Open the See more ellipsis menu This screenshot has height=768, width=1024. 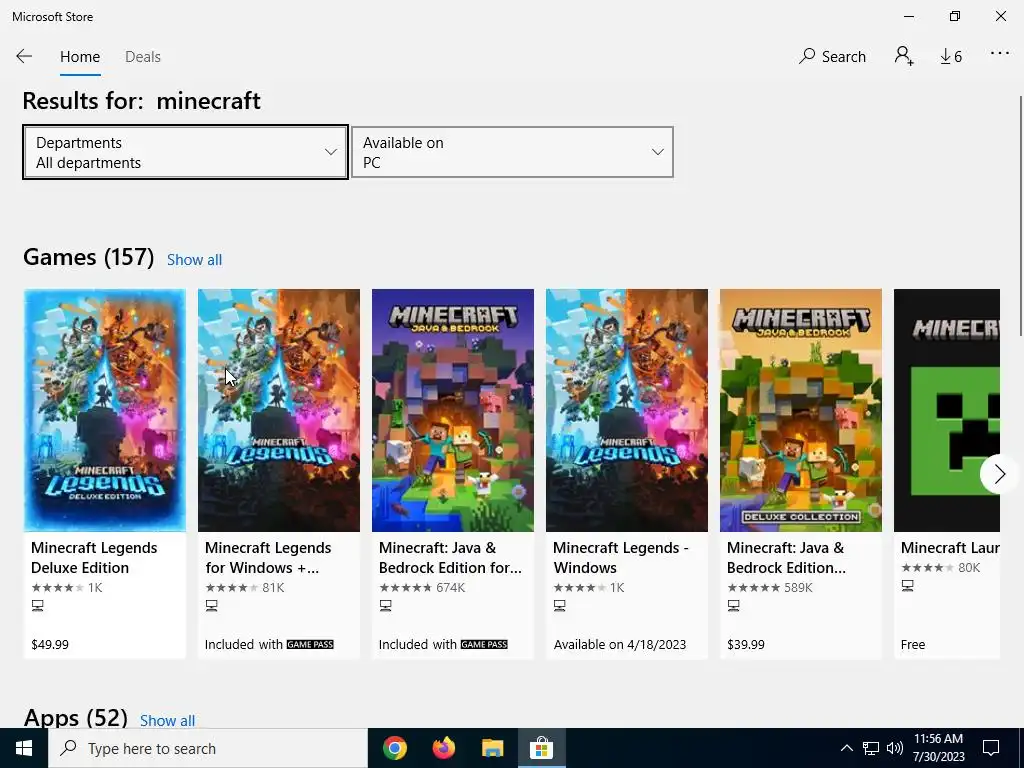(1000, 54)
